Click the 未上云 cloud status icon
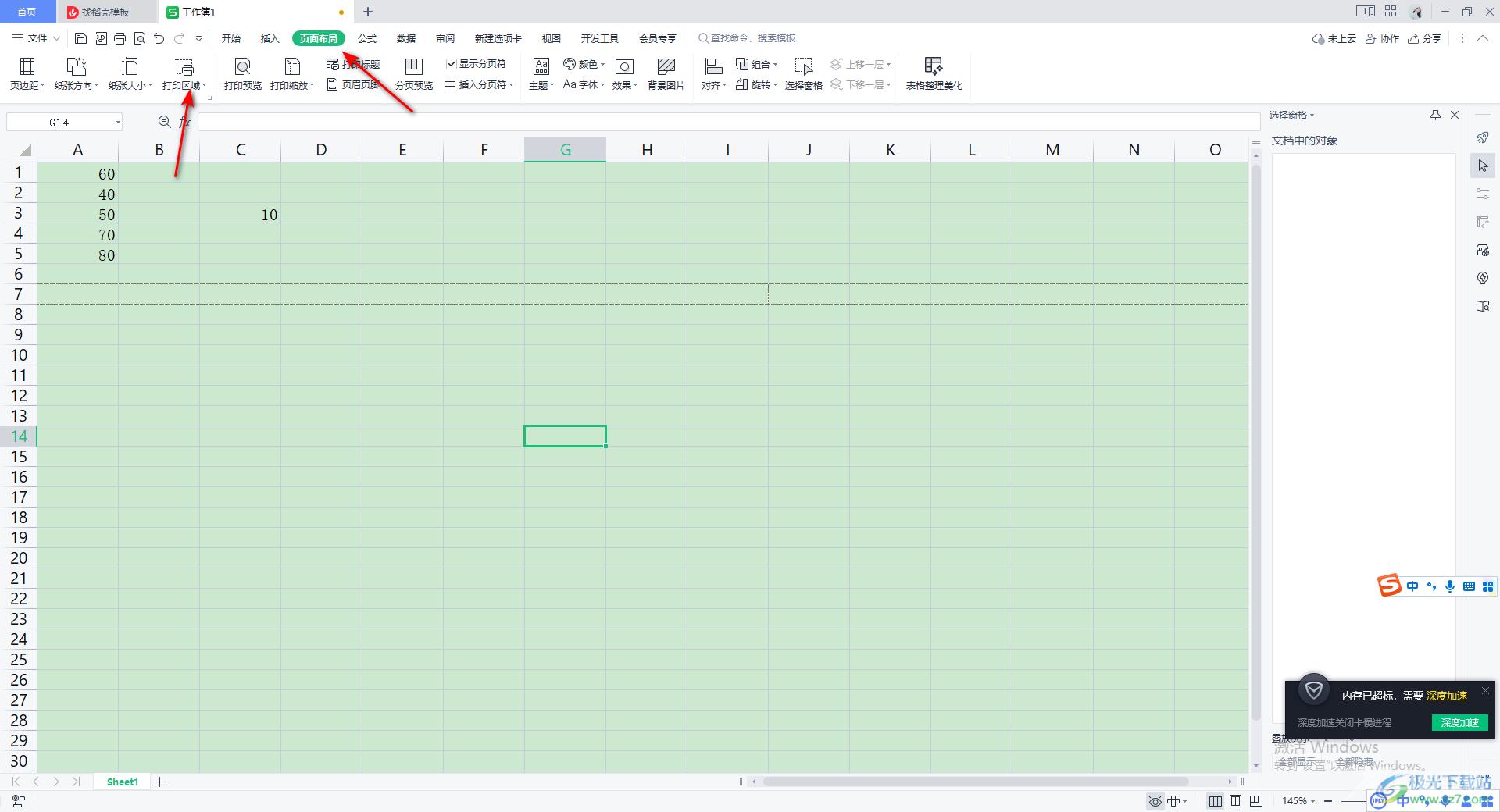The image size is (1500, 812). (1319, 38)
